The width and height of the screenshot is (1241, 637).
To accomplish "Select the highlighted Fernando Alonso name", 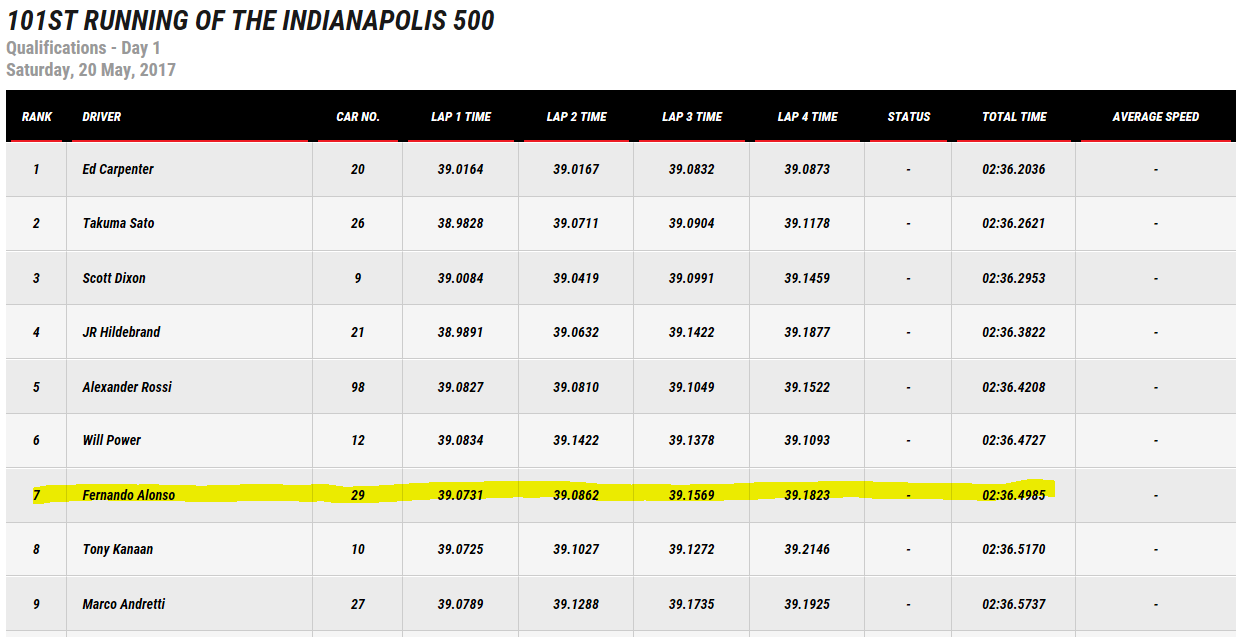I will pos(128,495).
